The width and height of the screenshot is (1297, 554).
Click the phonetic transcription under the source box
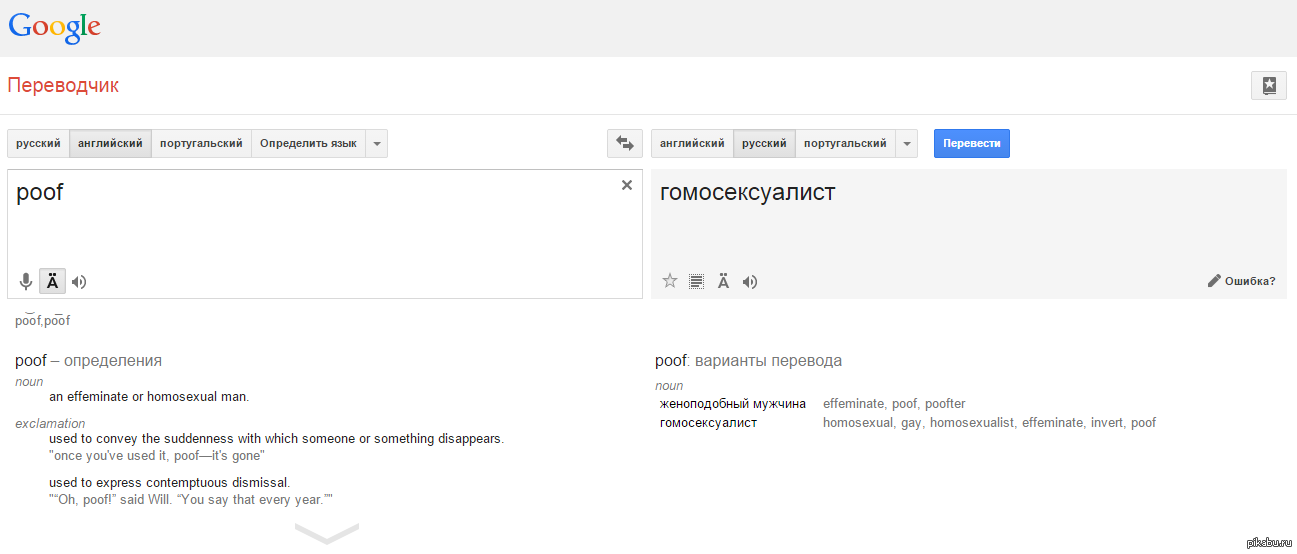pyautogui.click(x=43, y=321)
